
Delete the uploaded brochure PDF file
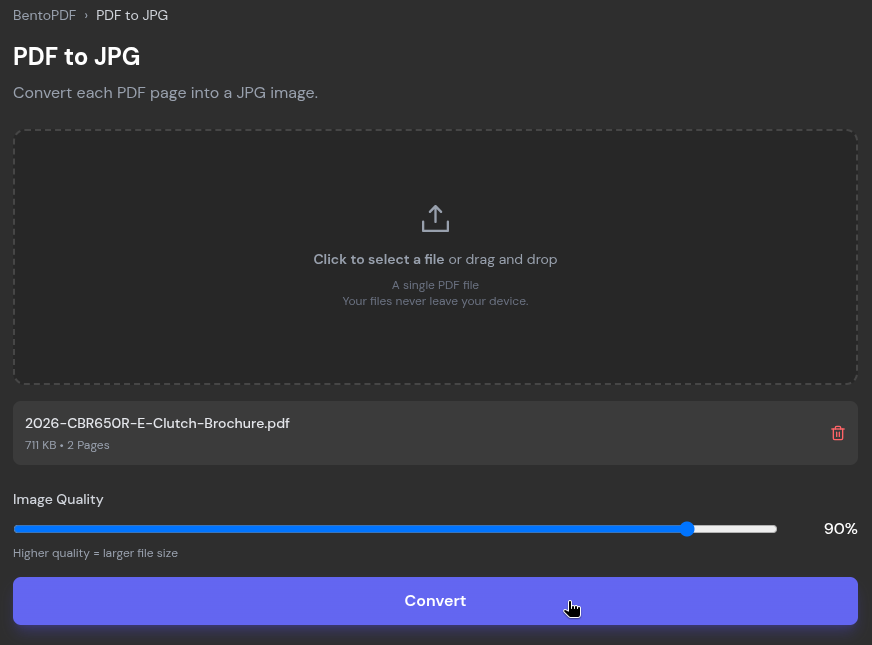pyautogui.click(x=838, y=433)
